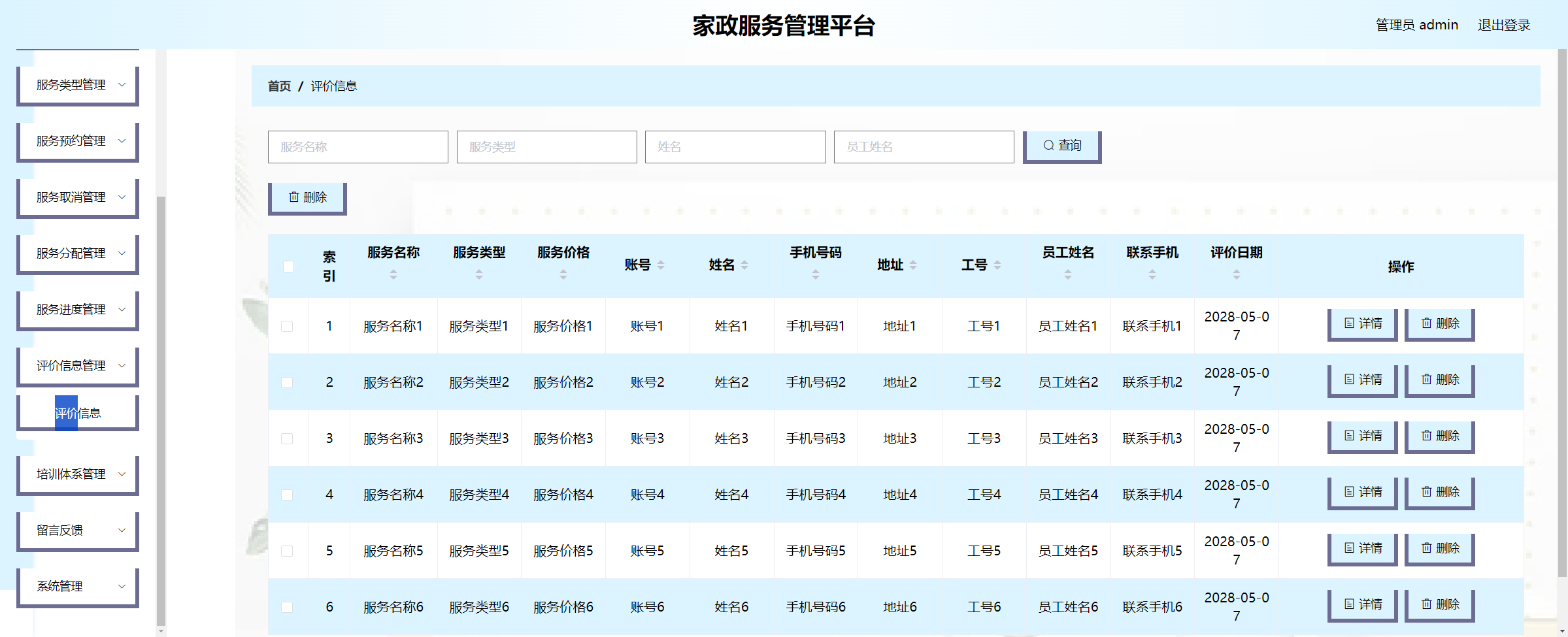Focus the 员工姓名 search field
The image size is (1568, 637).
[x=924, y=147]
